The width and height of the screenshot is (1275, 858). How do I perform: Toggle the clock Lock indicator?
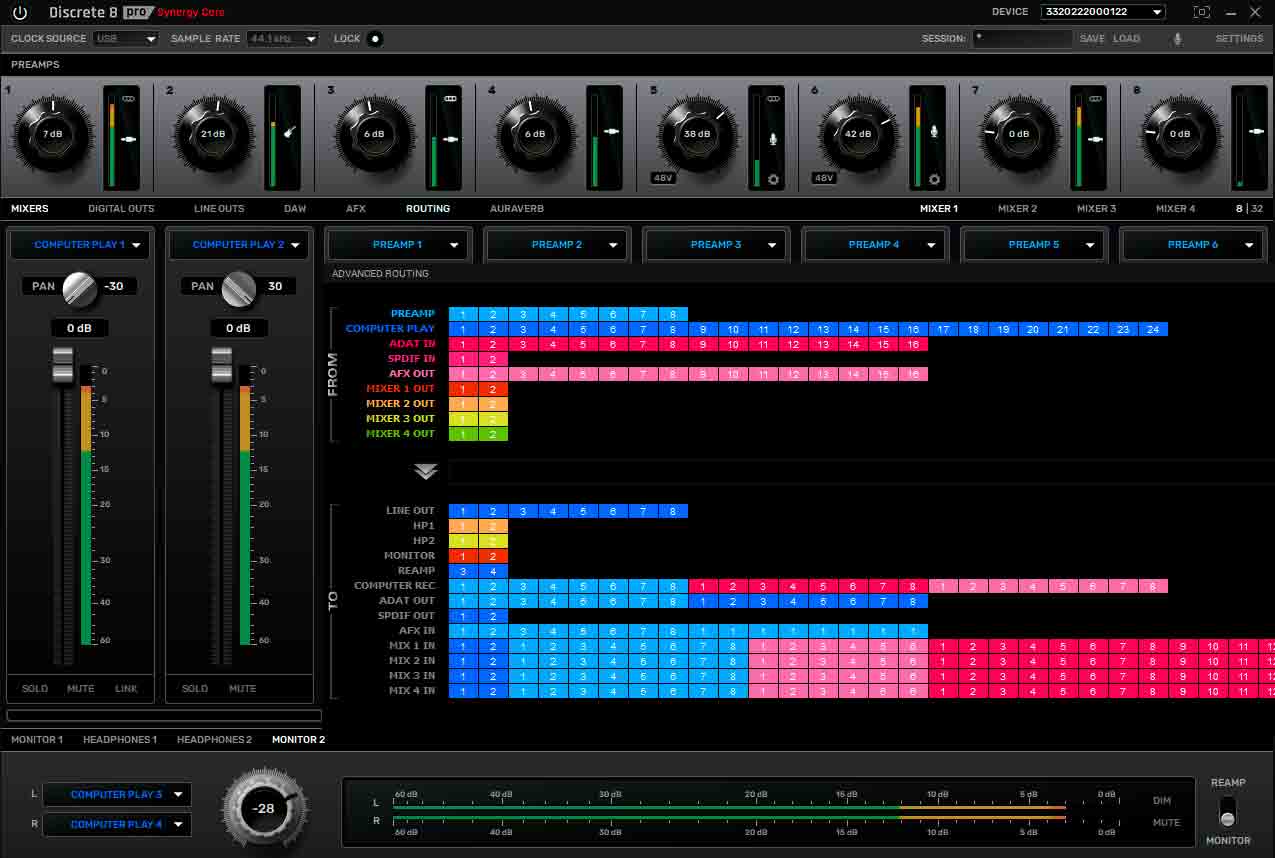pyautogui.click(x=374, y=39)
